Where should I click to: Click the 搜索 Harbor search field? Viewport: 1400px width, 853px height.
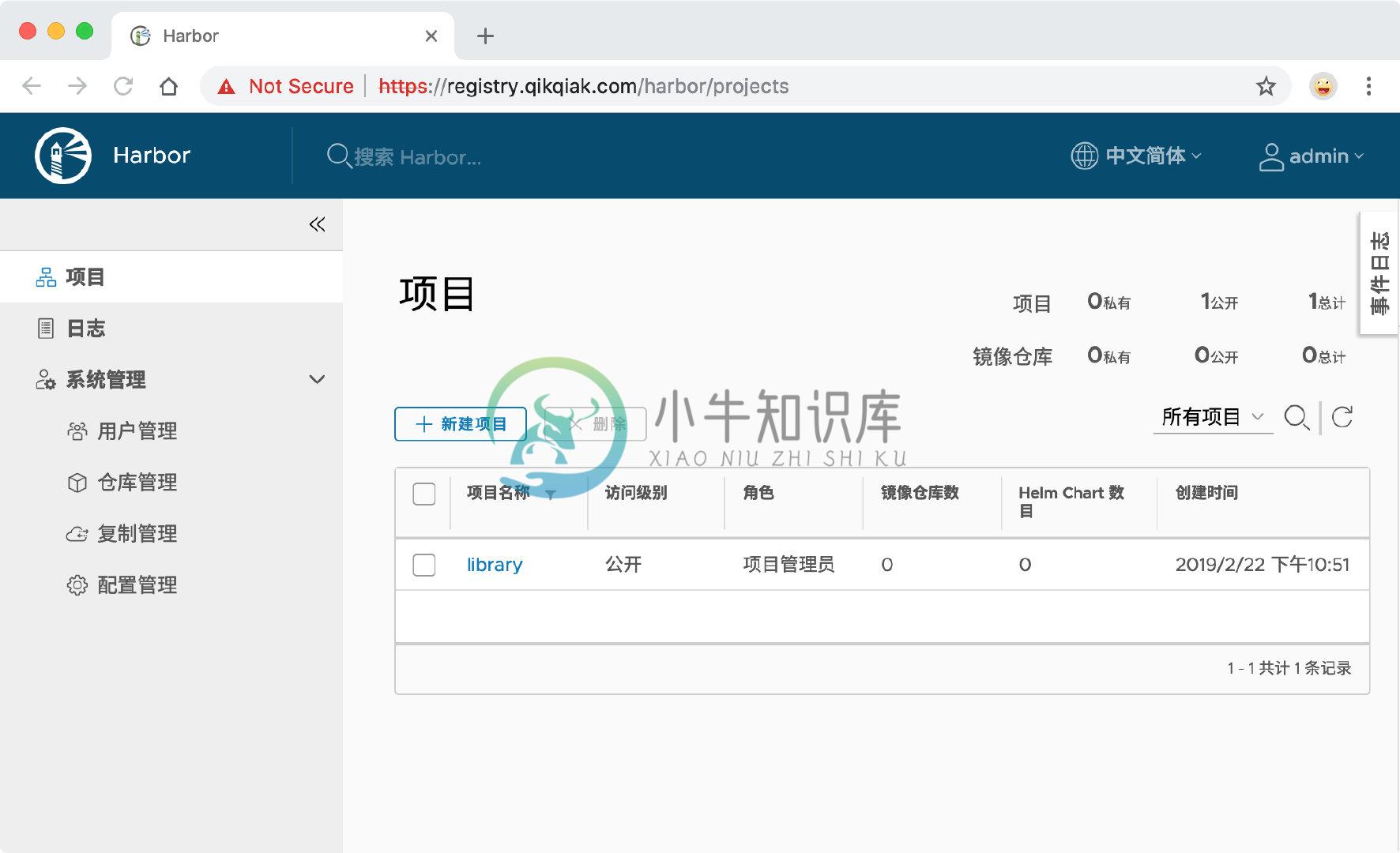(x=417, y=157)
